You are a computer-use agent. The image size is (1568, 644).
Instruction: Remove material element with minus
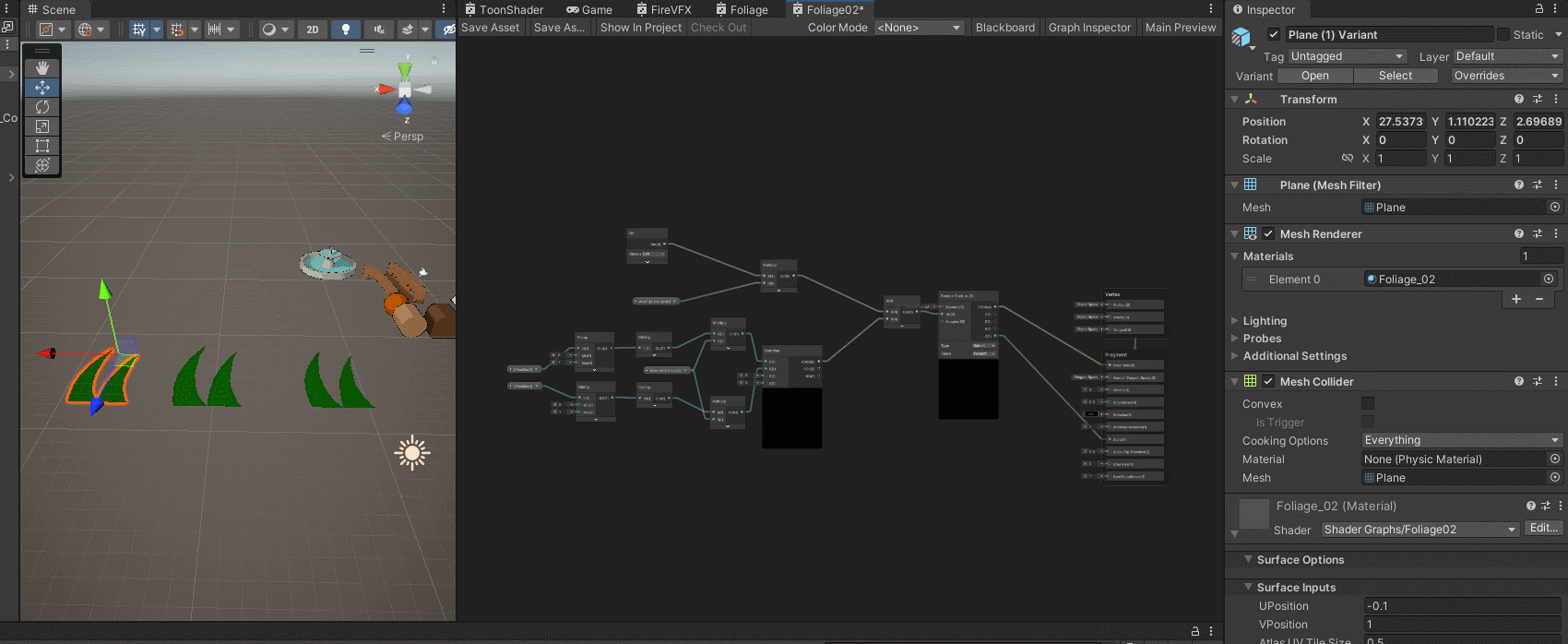click(x=1539, y=299)
